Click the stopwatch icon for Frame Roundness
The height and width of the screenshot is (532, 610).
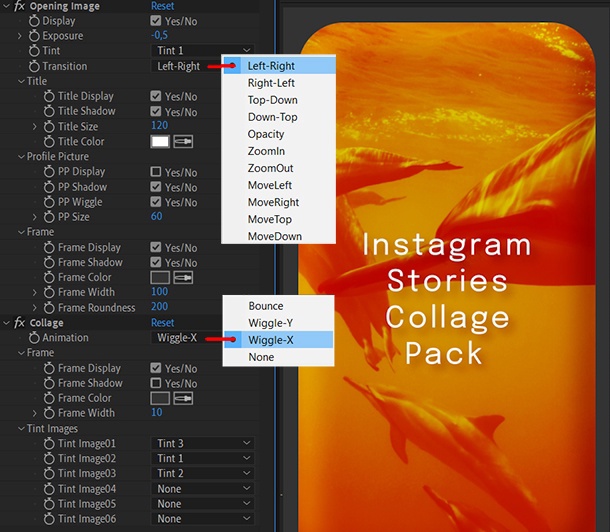coord(50,307)
